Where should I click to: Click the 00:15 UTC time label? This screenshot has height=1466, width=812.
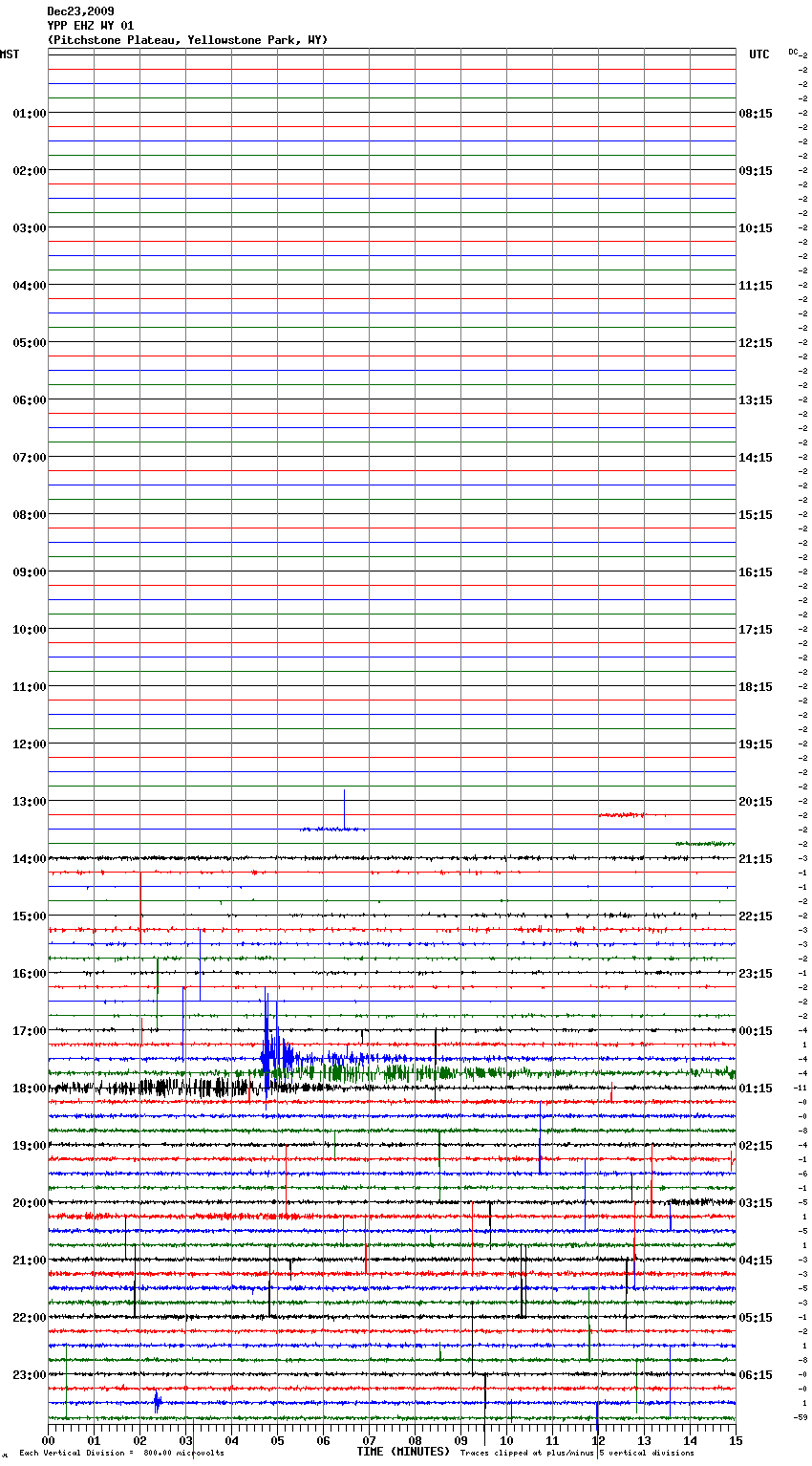[x=756, y=1031]
